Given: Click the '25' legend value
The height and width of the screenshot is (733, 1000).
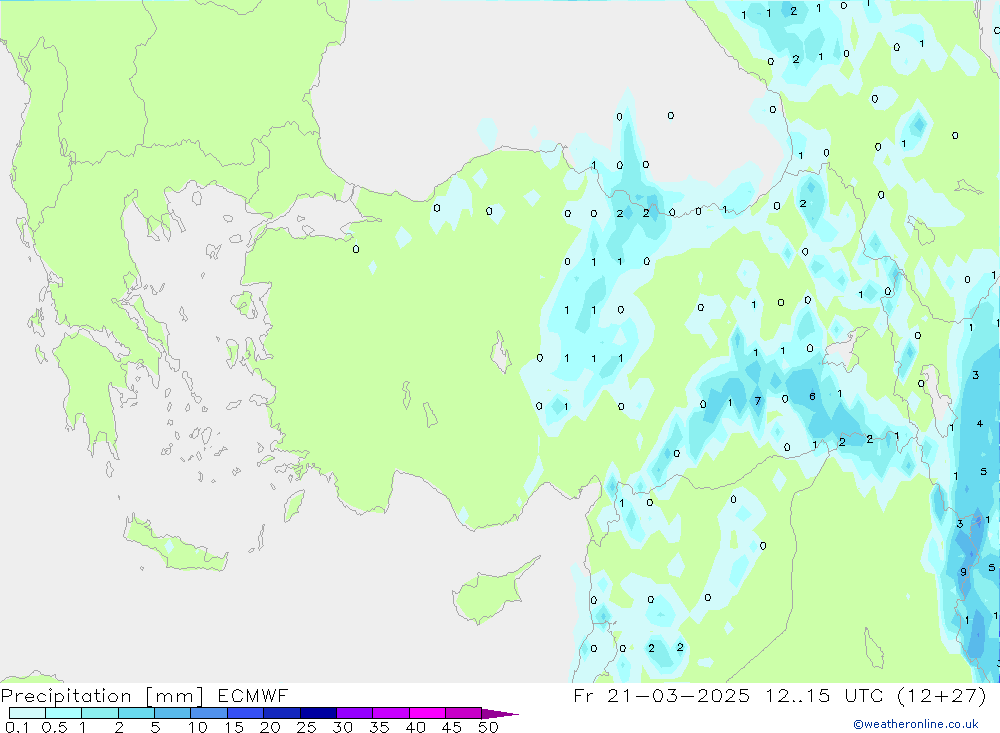Looking at the screenshot, I should pyautogui.click(x=306, y=727).
